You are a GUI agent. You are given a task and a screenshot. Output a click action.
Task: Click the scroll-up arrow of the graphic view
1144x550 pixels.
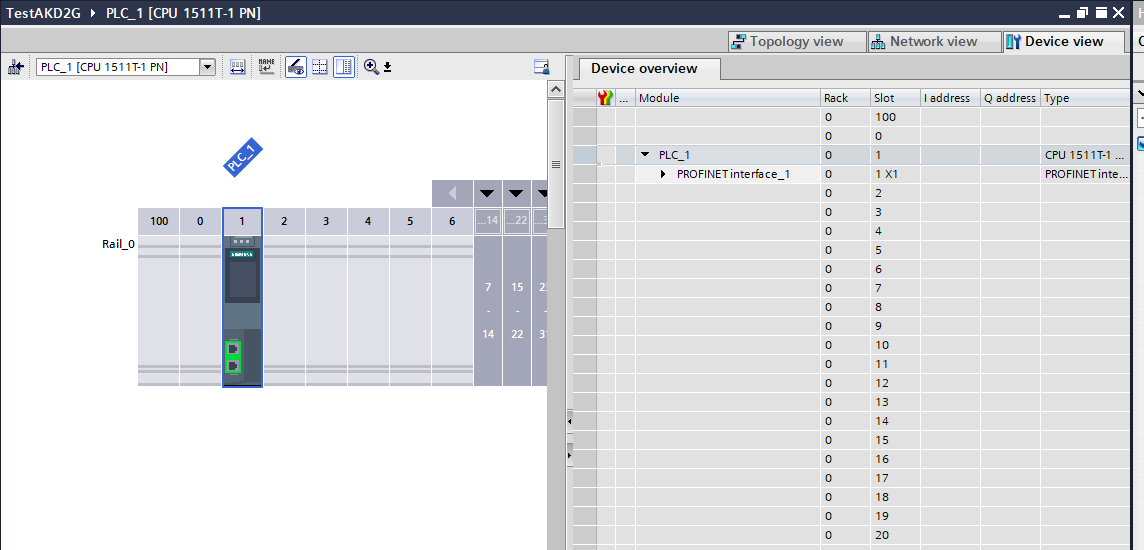tap(556, 89)
